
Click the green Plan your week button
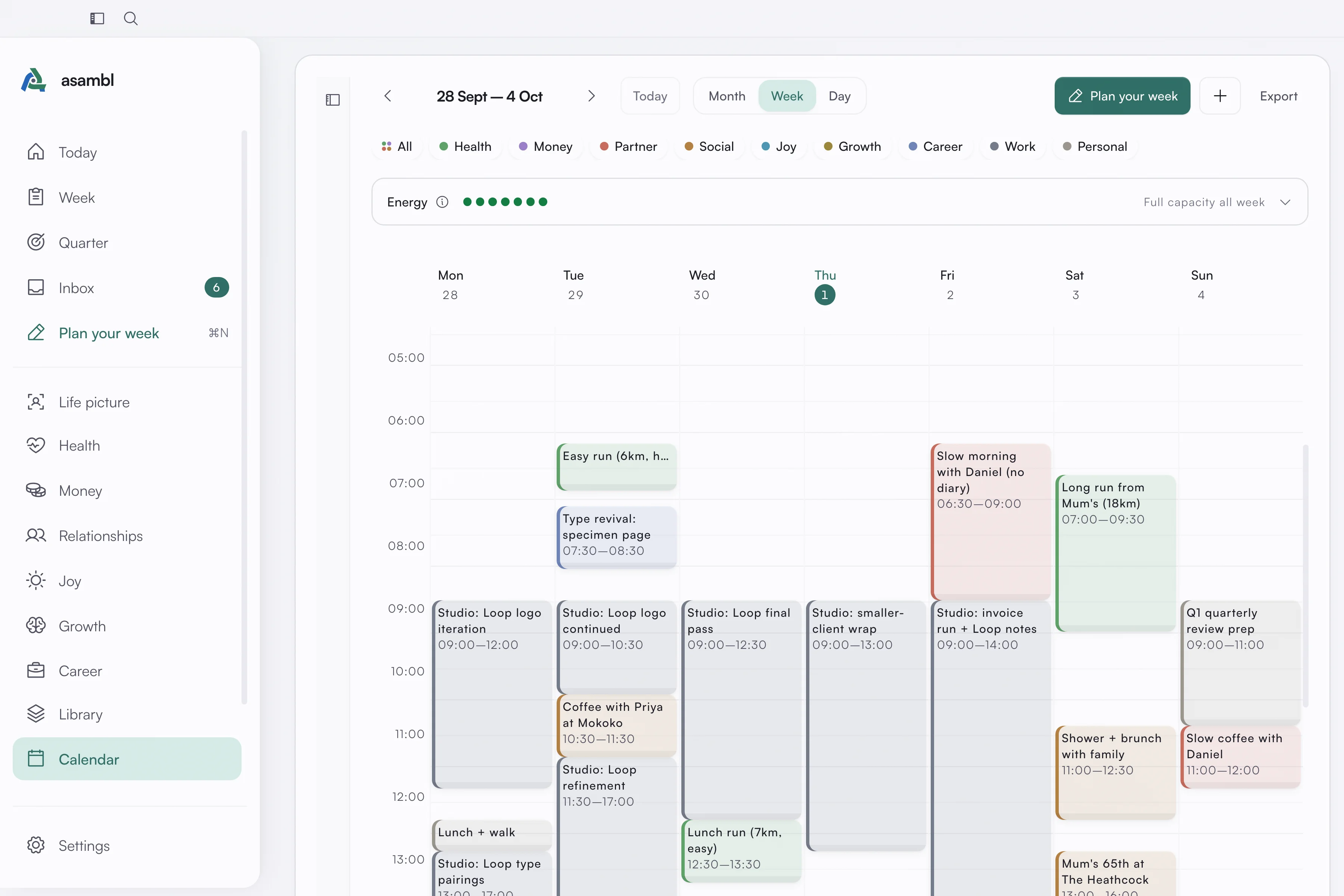click(x=1122, y=96)
